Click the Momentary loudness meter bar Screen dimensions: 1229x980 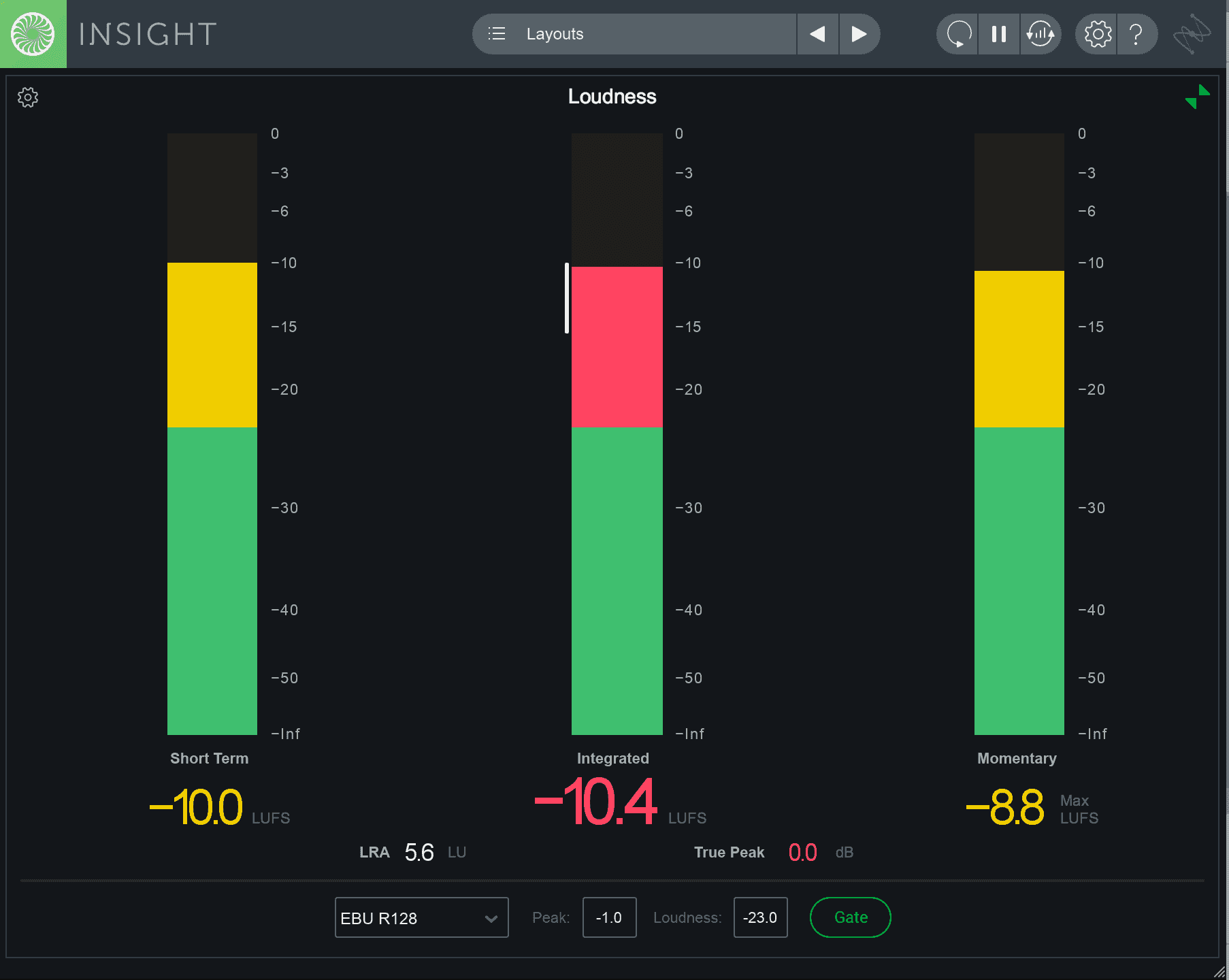tap(1019, 434)
